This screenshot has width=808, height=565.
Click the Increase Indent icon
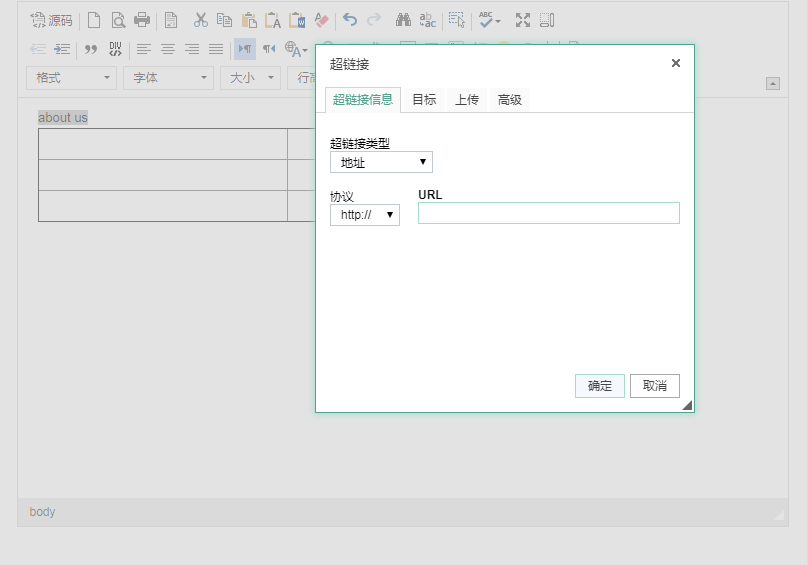[x=62, y=49]
